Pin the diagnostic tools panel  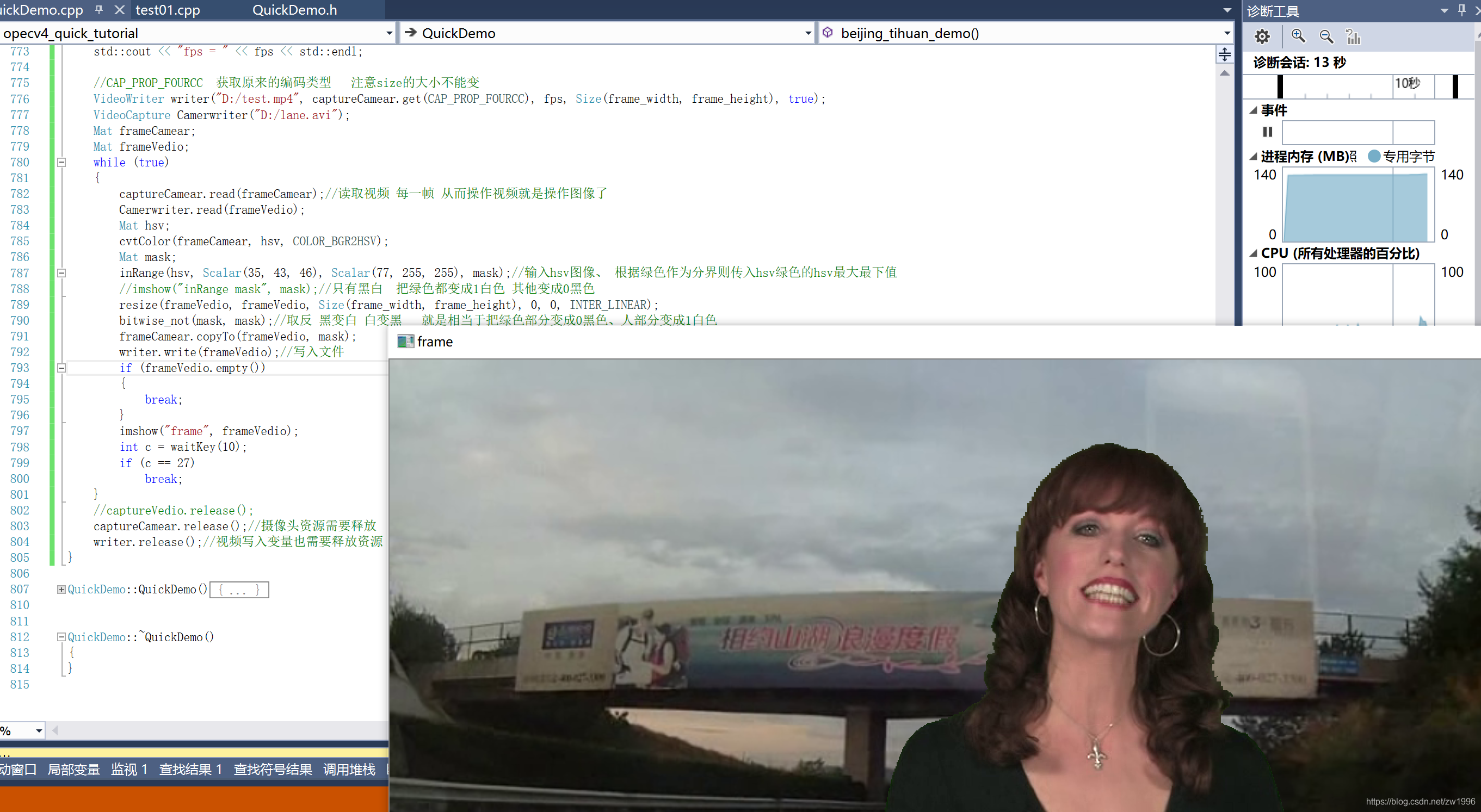[x=1462, y=10]
